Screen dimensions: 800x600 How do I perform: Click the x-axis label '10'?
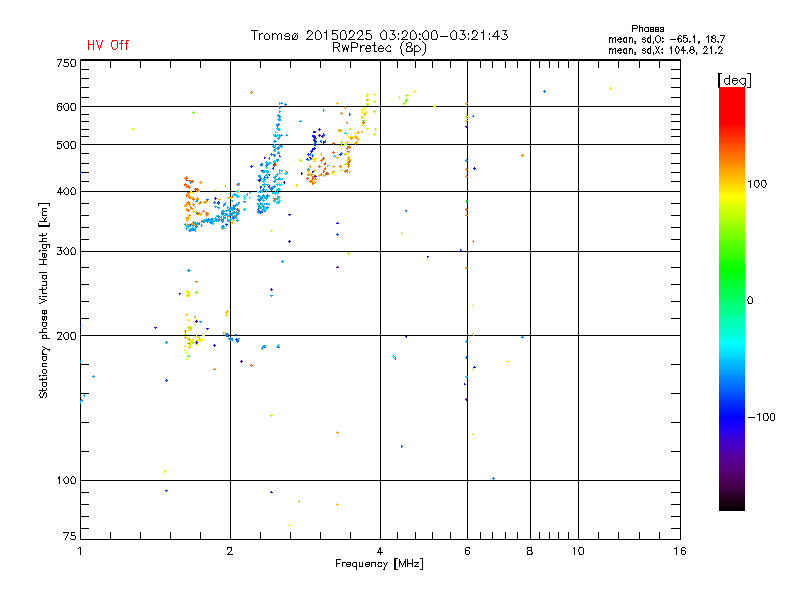(x=578, y=551)
